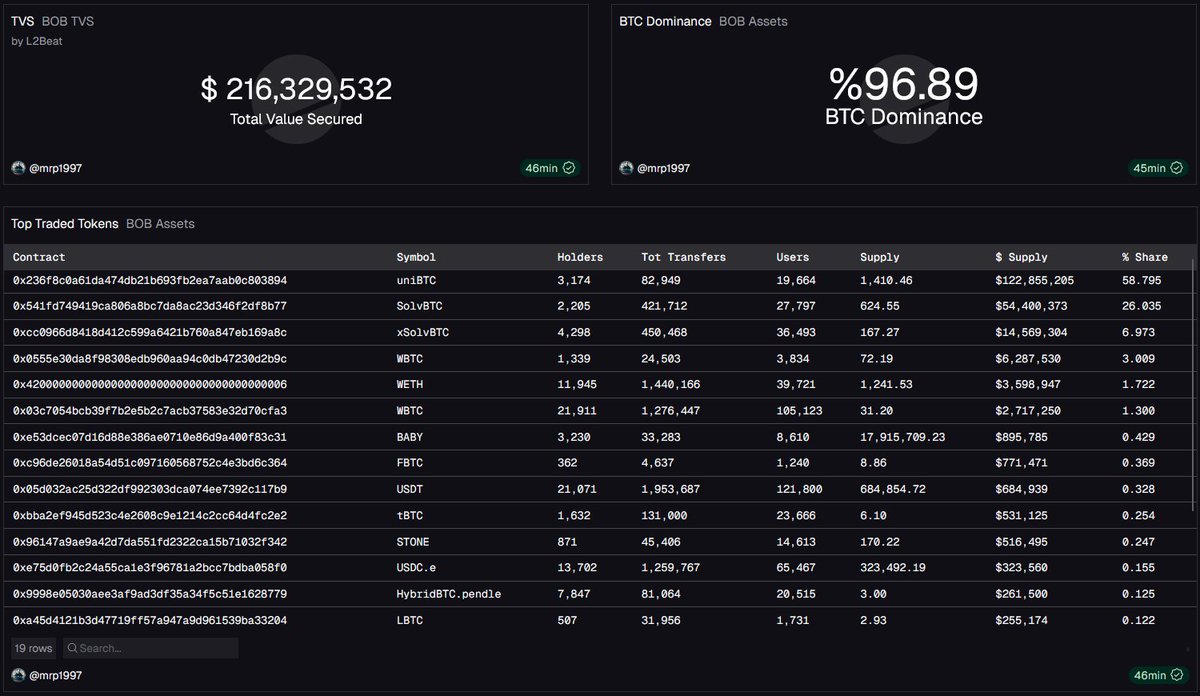Select the WETH contract address 0x4200...0006
This screenshot has width=1200, height=696.
click(150, 385)
